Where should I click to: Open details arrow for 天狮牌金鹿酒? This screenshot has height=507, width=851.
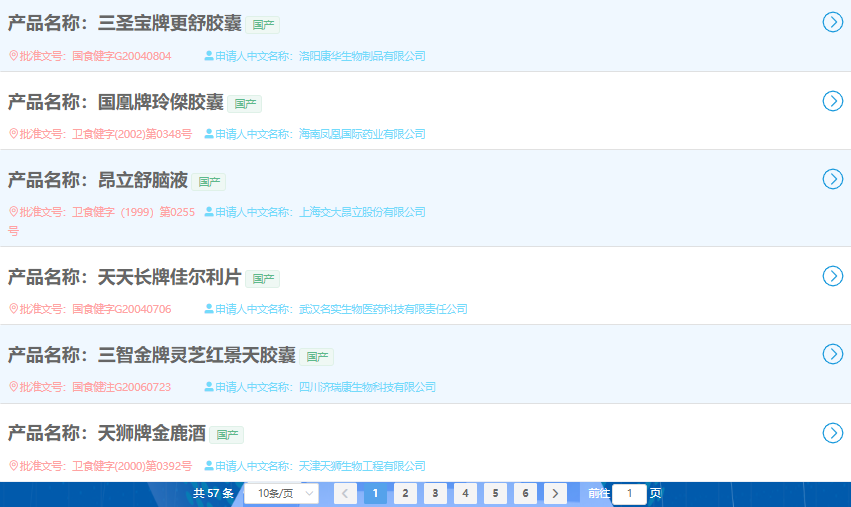833,433
